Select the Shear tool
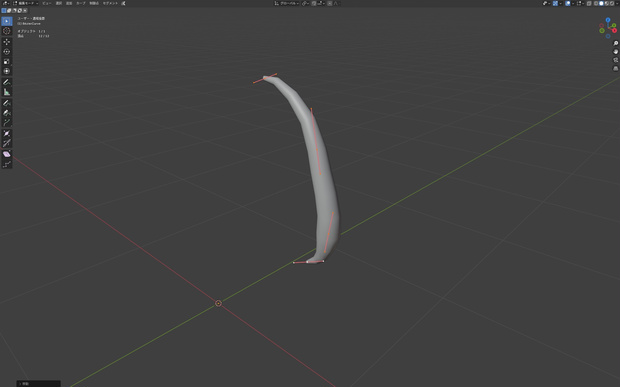This screenshot has width=620, height=387. (x=7, y=154)
